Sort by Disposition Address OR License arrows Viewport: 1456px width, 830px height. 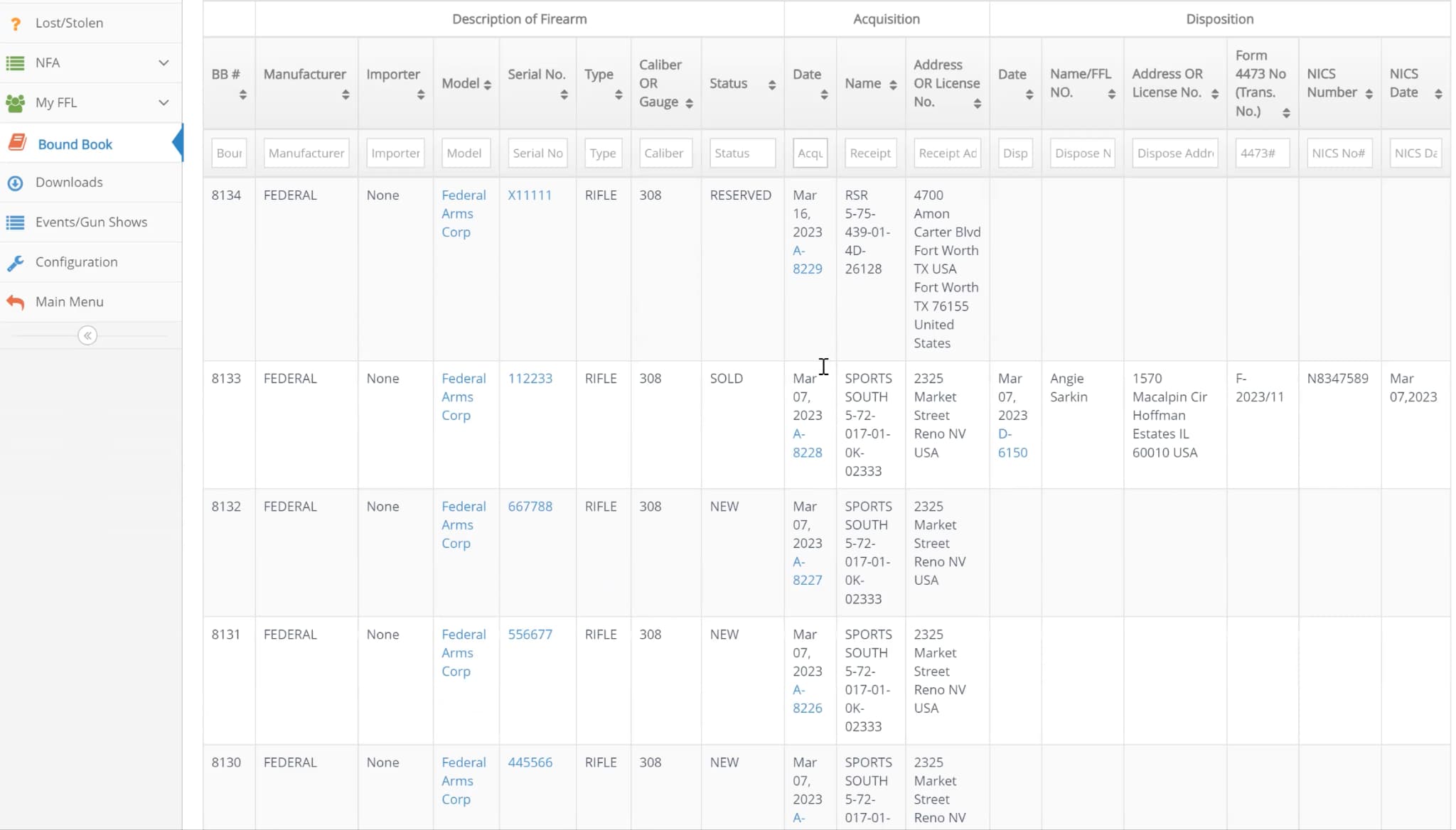coord(1215,94)
